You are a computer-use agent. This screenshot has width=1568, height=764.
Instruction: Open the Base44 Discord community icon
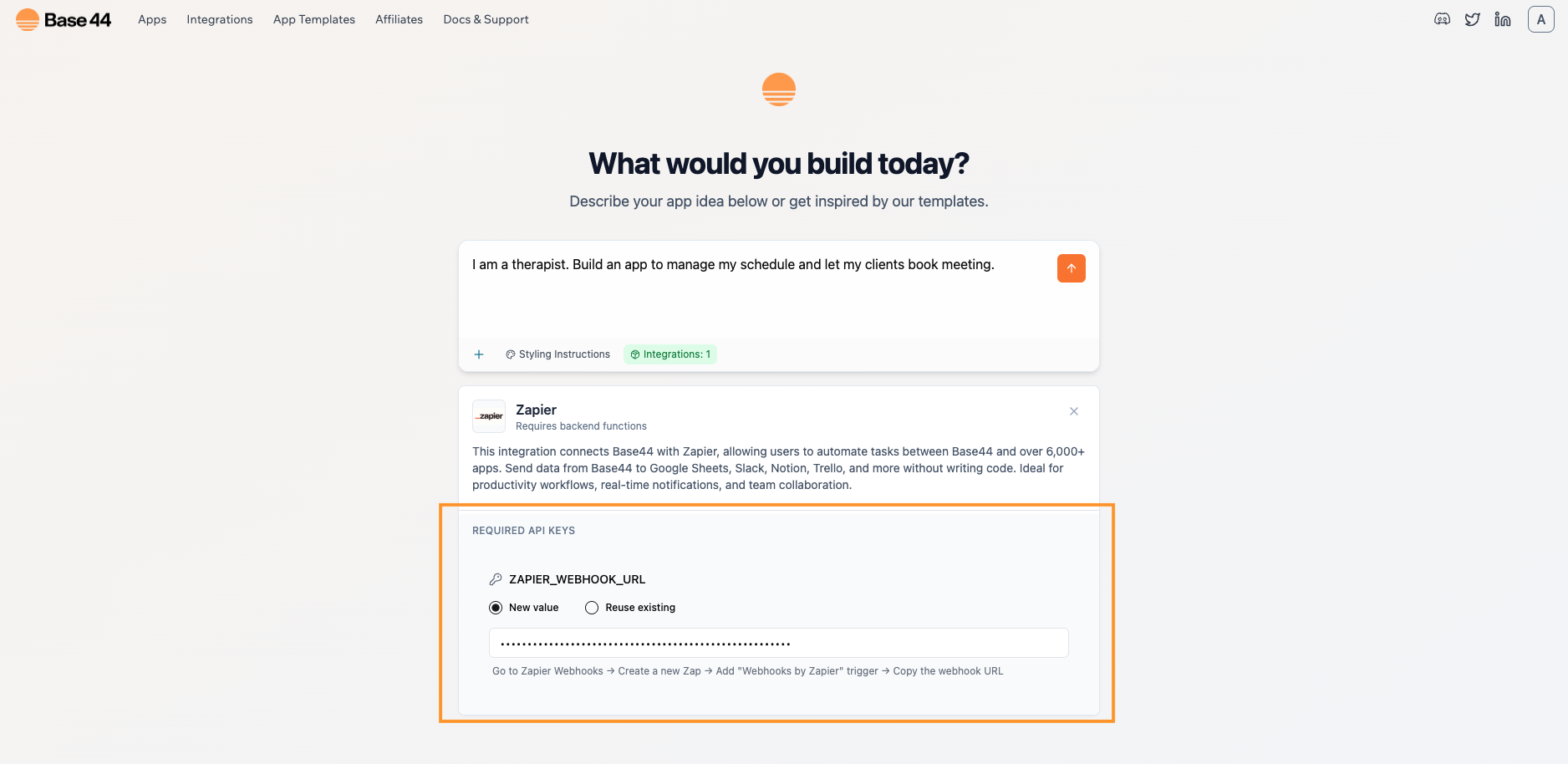tap(1441, 18)
